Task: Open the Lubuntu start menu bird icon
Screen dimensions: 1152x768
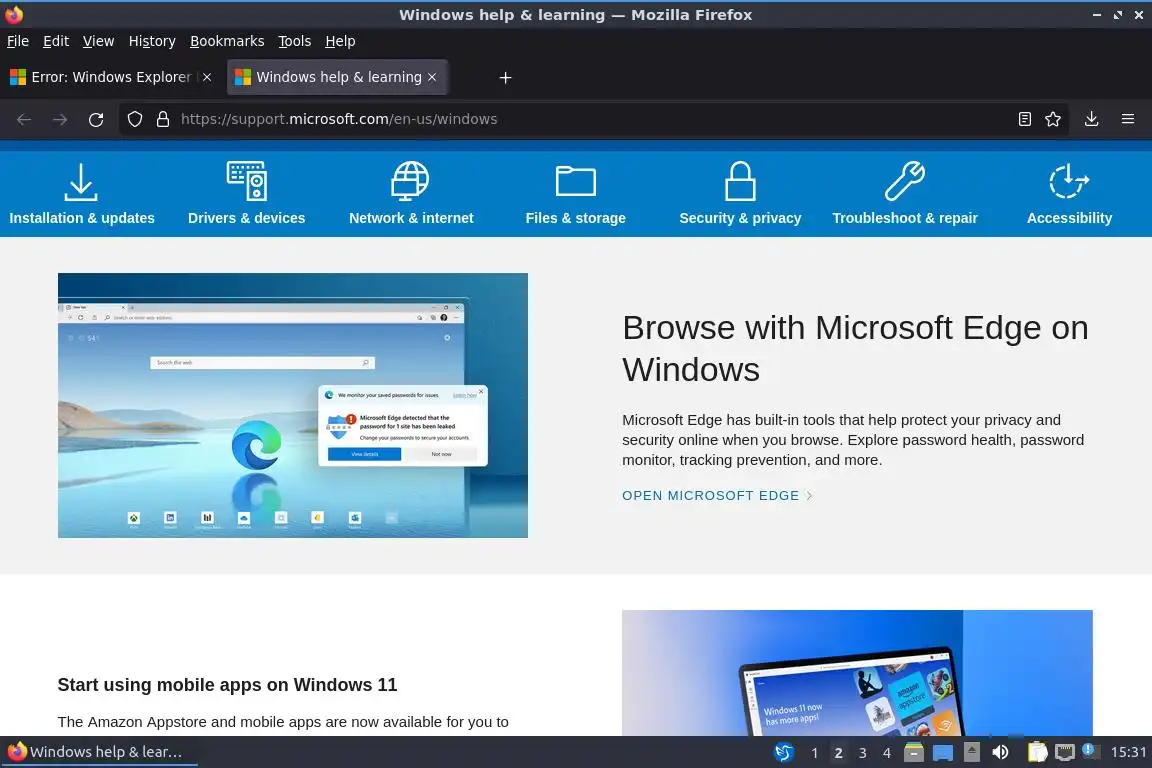Action: pyautogui.click(x=784, y=752)
